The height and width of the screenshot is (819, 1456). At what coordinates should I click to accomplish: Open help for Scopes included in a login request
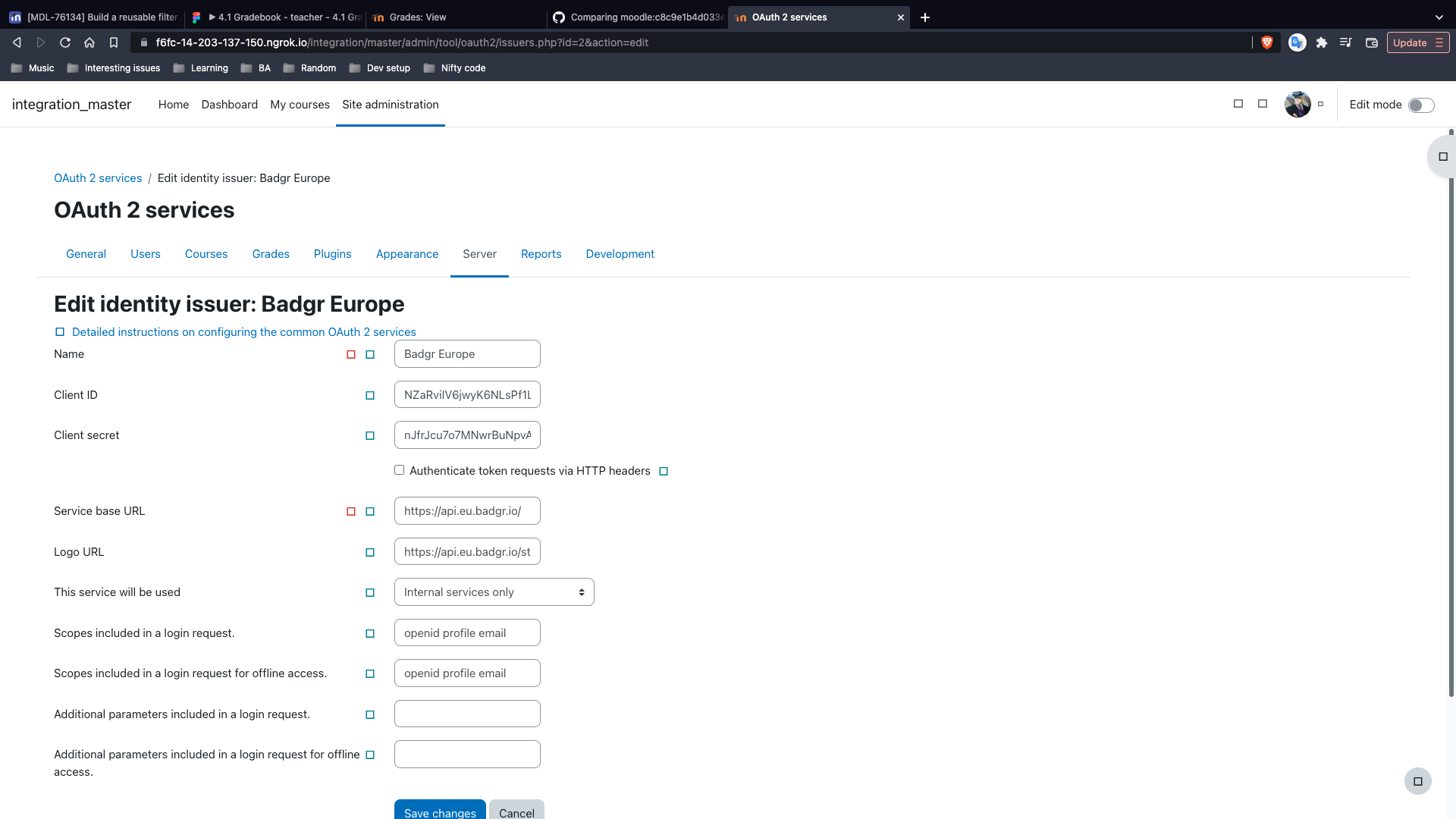(370, 634)
